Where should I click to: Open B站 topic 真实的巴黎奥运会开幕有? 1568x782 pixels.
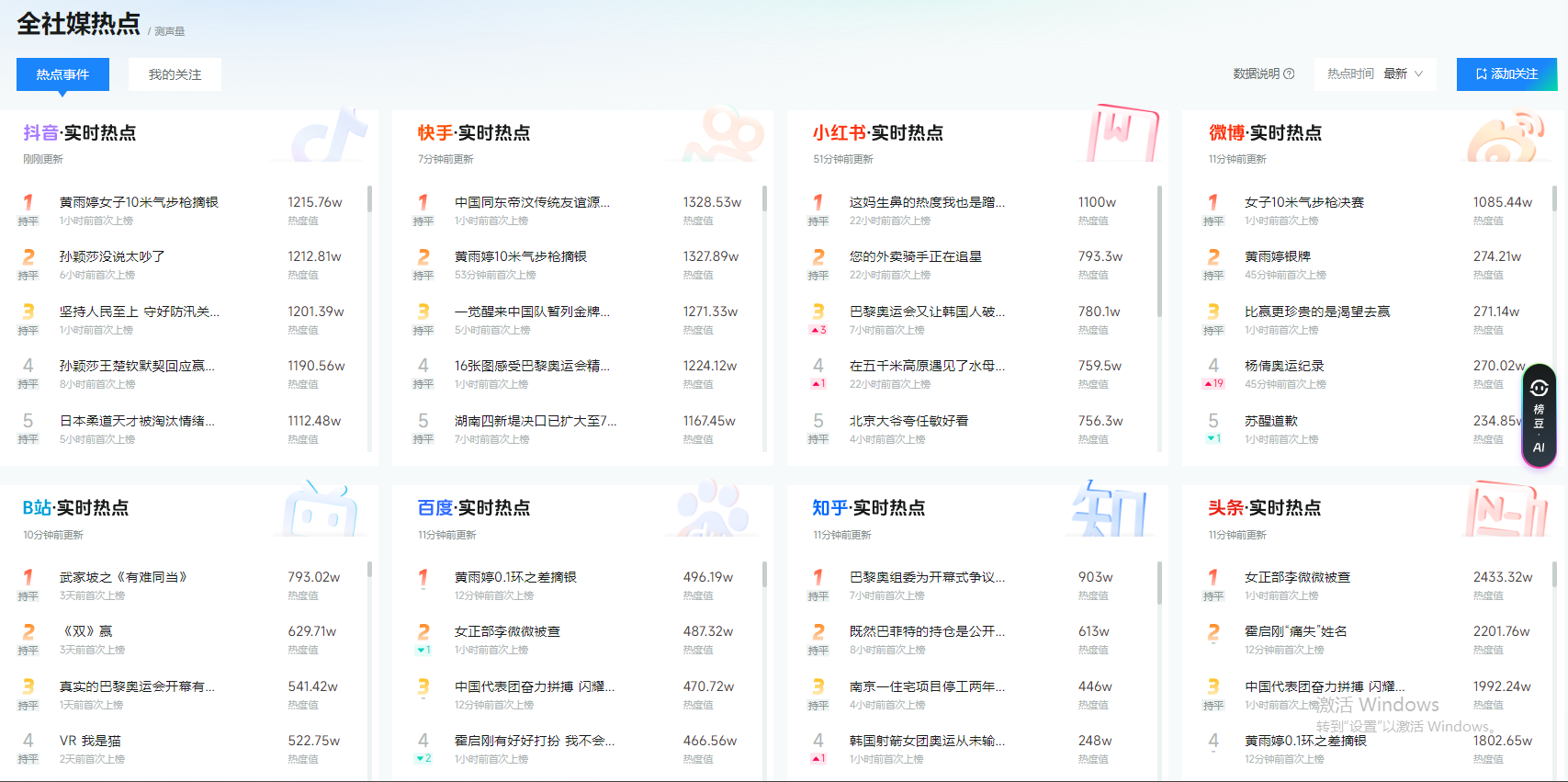138,686
